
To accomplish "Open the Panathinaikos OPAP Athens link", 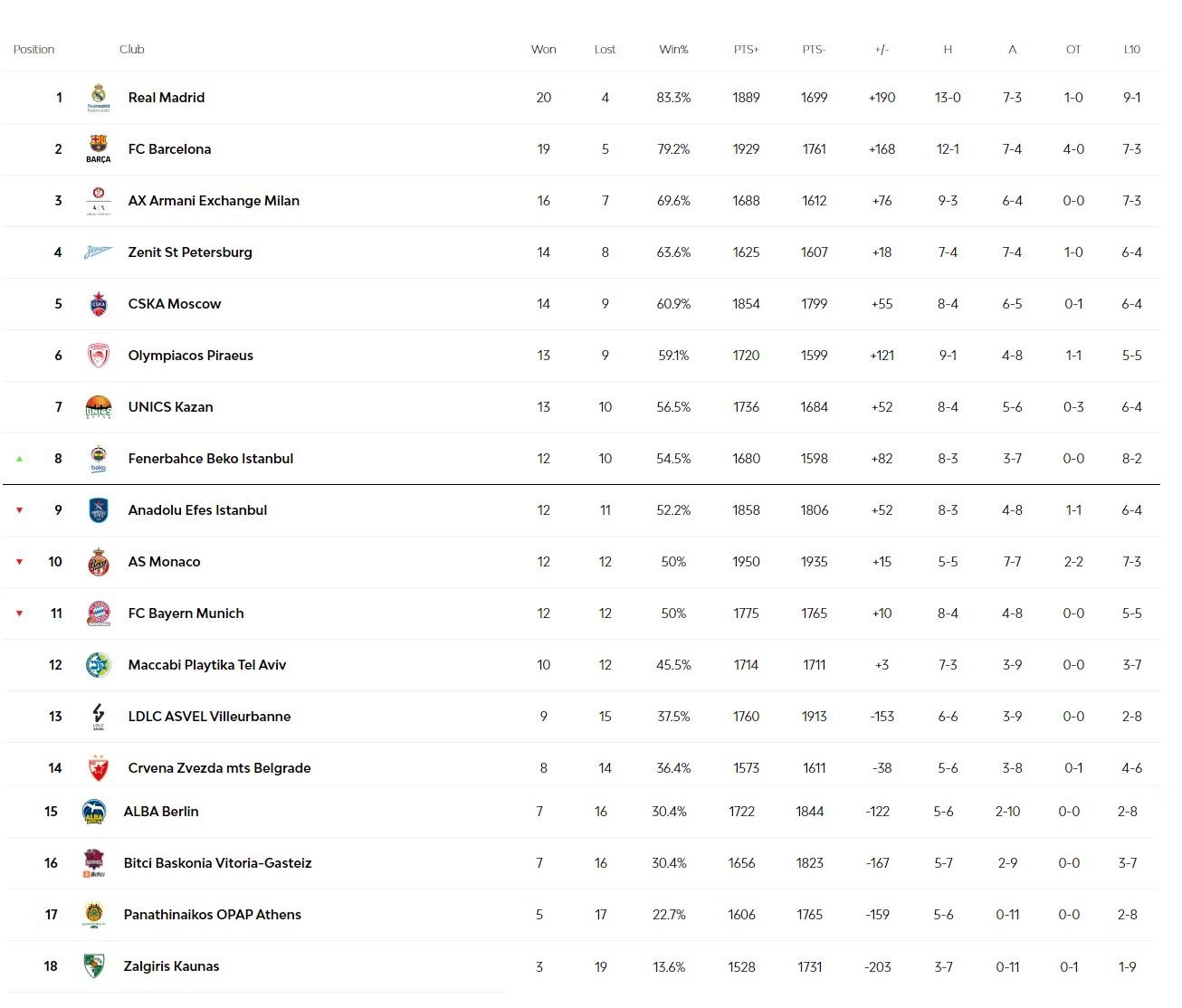I will [x=212, y=915].
